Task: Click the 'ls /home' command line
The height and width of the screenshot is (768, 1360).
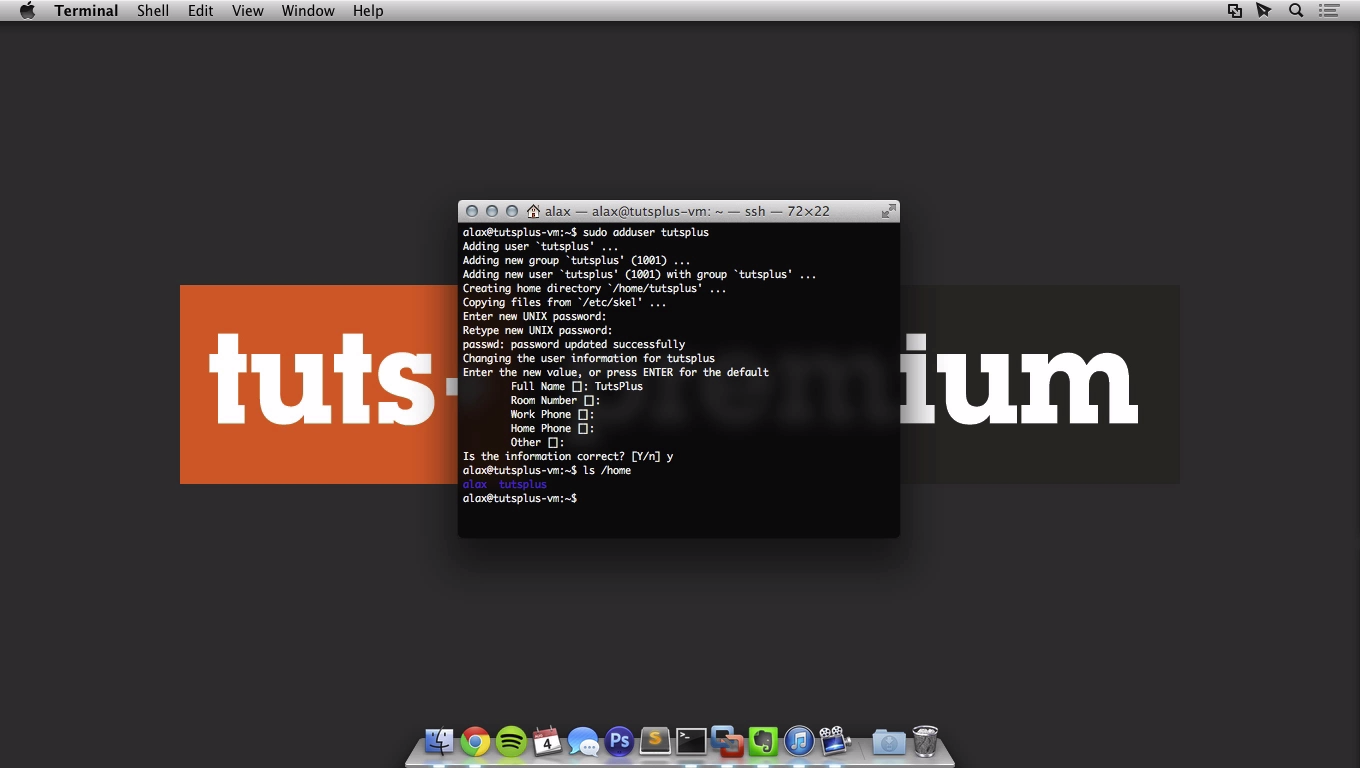Action: pos(547,470)
